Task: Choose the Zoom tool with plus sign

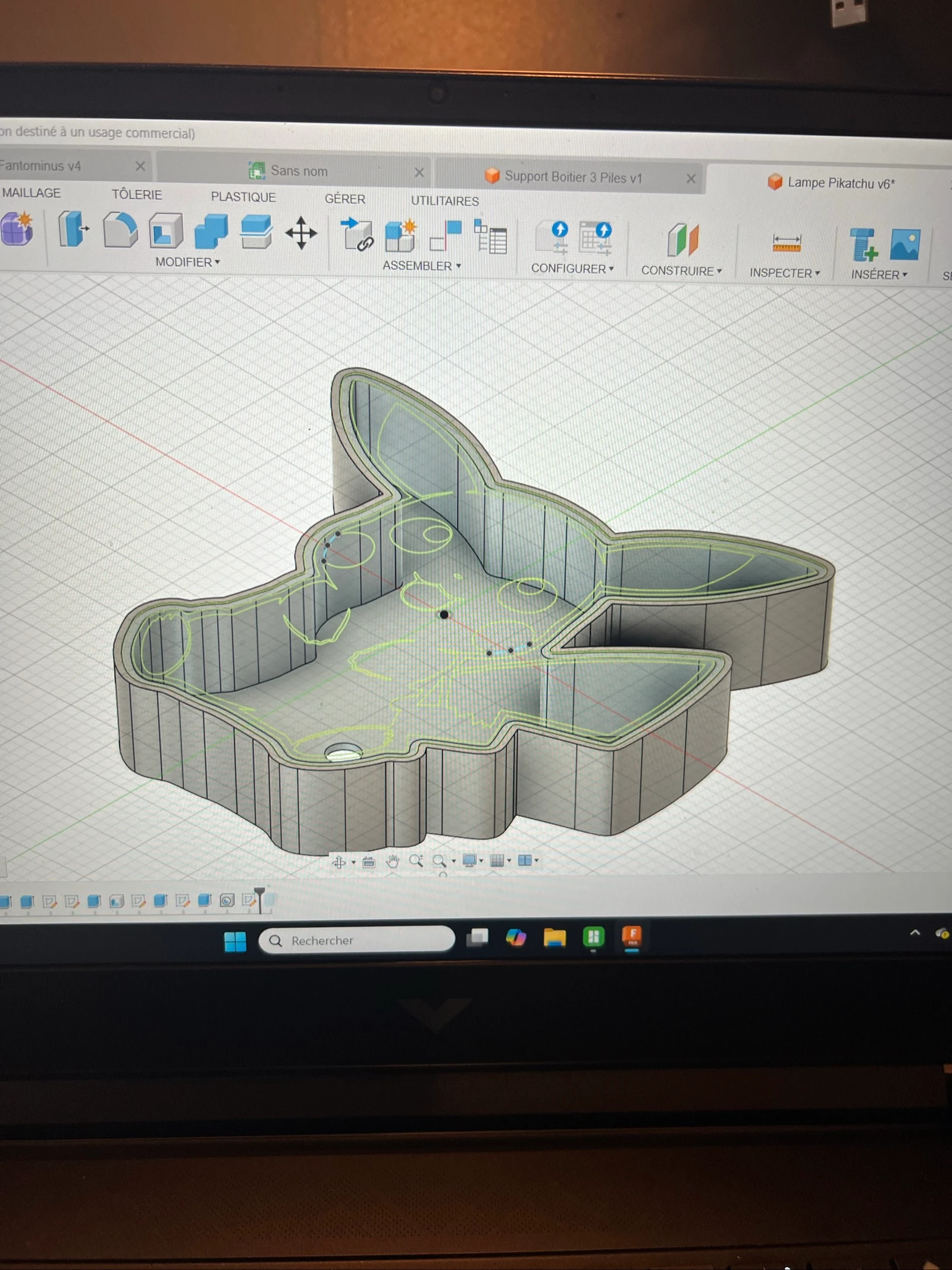Action: click(416, 861)
